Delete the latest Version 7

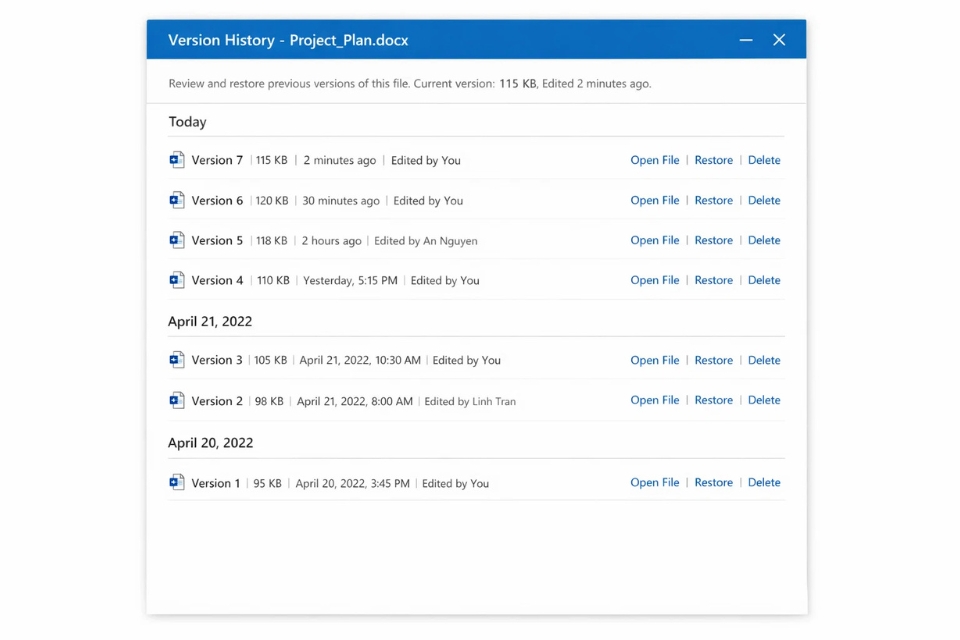(764, 159)
